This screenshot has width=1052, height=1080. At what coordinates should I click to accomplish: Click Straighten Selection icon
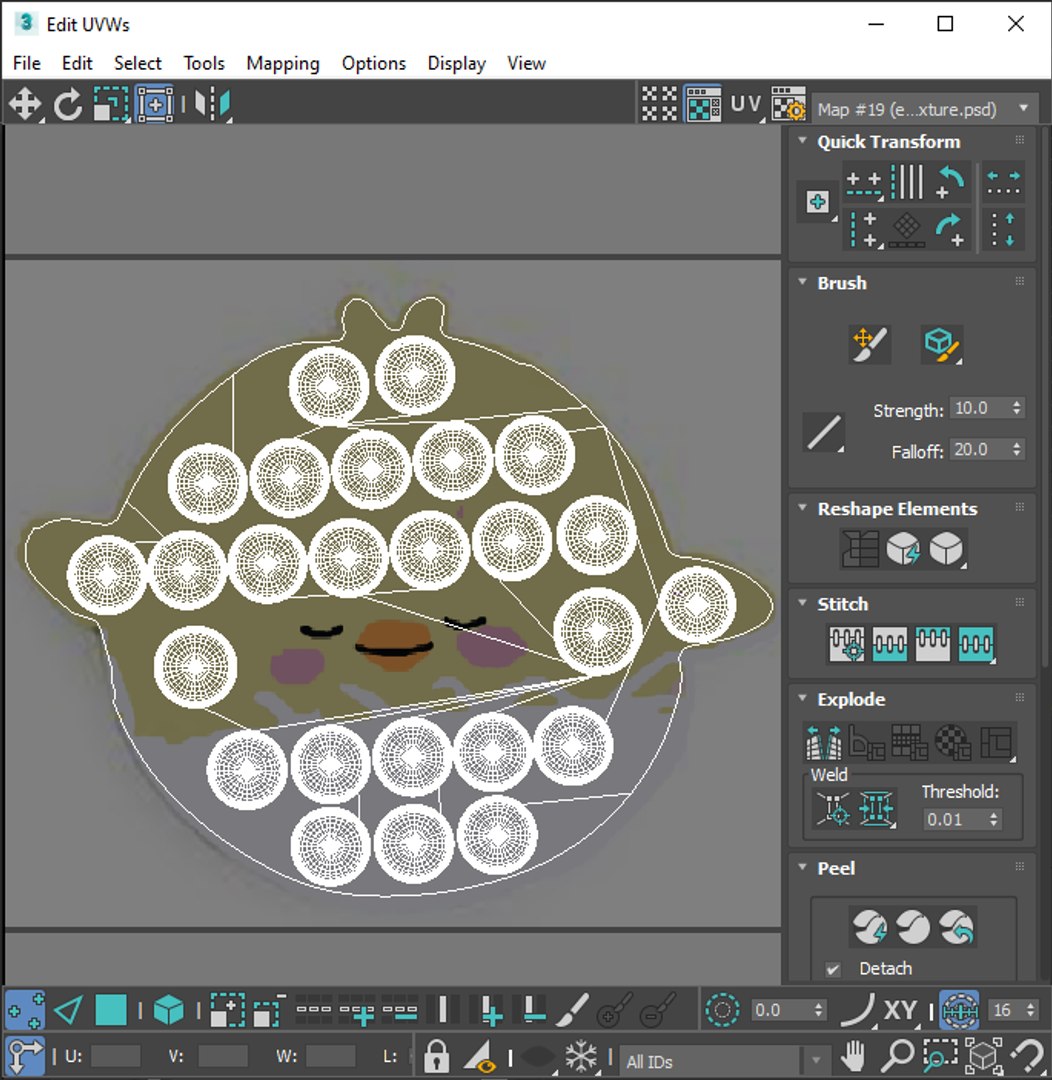860,549
